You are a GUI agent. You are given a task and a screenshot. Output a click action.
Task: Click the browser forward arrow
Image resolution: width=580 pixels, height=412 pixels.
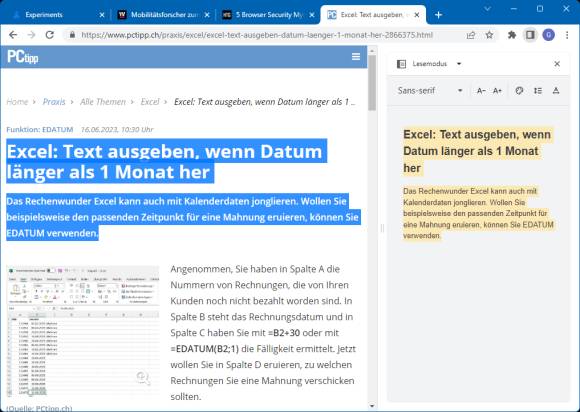point(31,35)
